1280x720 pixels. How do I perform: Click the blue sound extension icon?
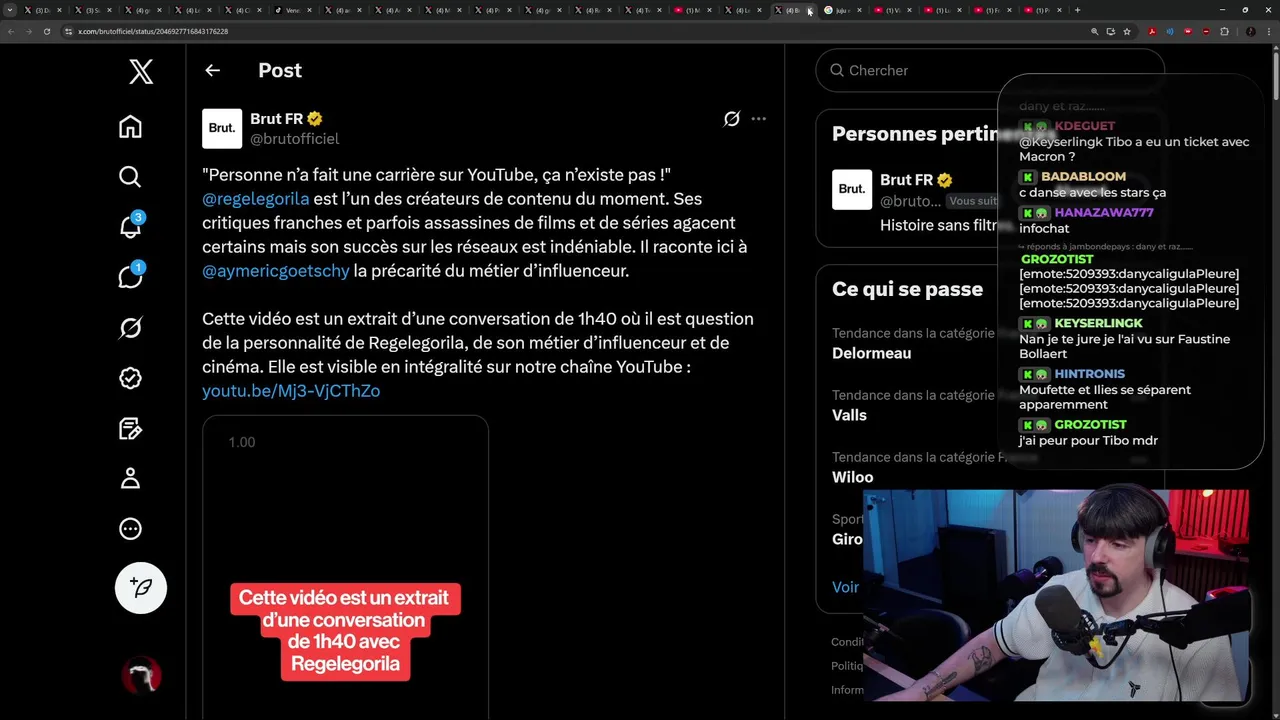point(1170,31)
